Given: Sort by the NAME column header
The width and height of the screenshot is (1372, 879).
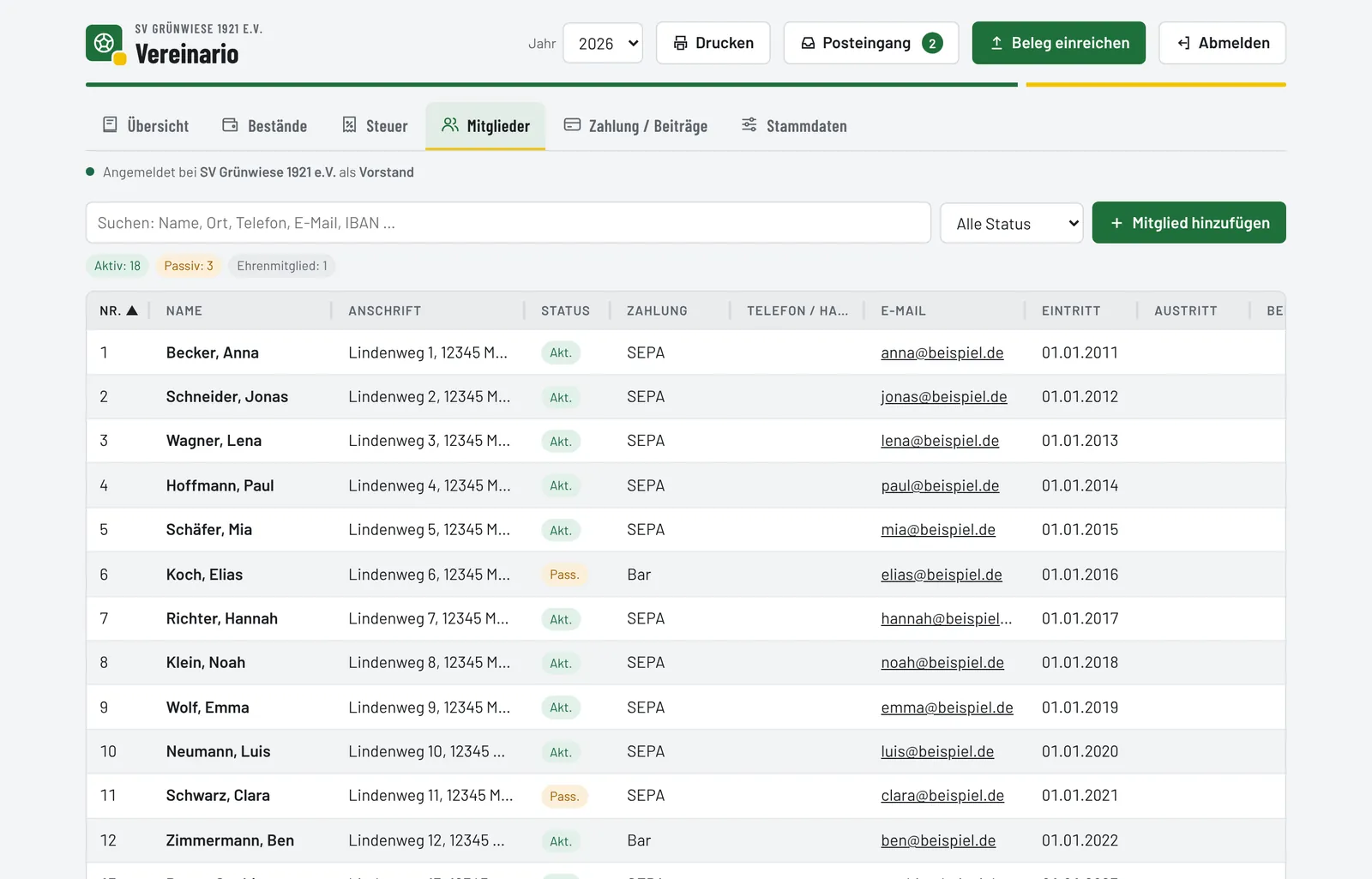Looking at the screenshot, I should [184, 310].
